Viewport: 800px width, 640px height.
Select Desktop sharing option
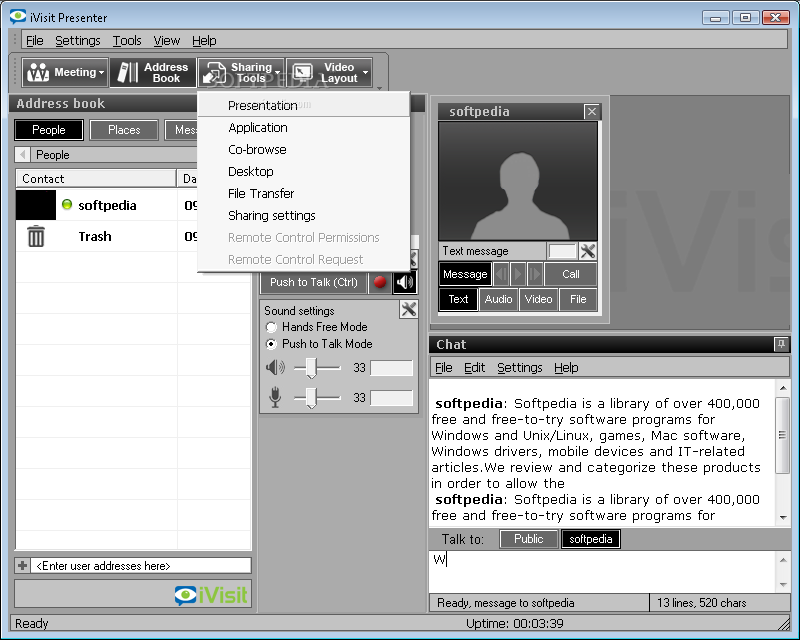304,171
